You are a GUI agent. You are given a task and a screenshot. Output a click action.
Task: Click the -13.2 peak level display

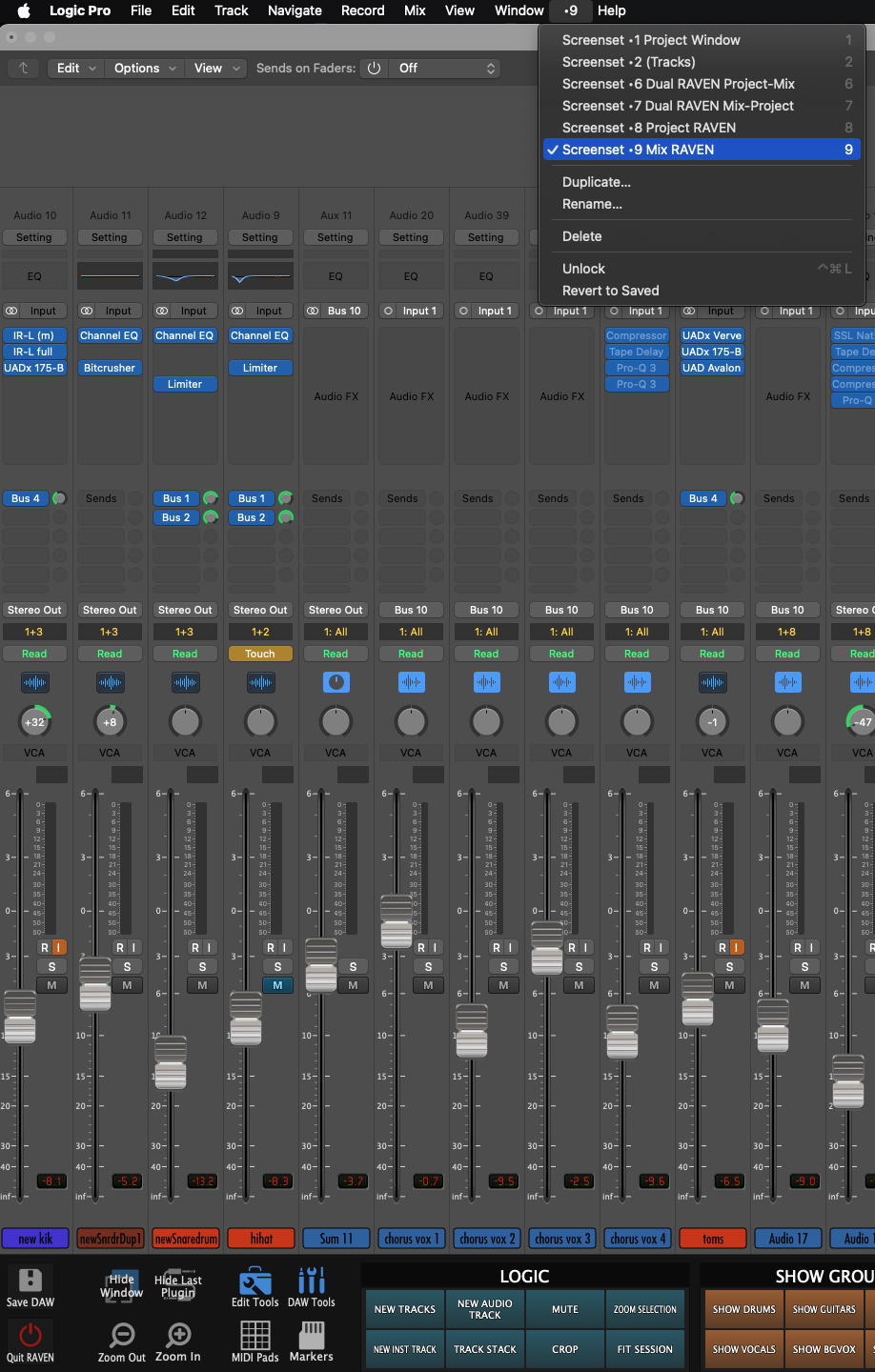(x=202, y=1181)
